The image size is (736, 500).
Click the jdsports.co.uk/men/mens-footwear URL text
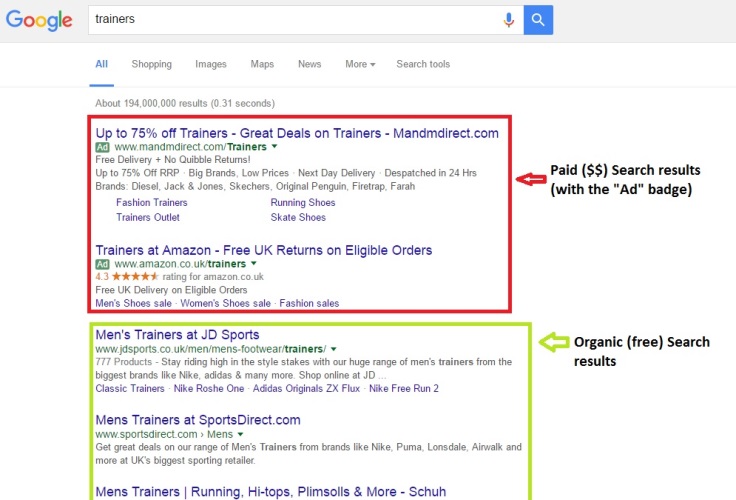click(210, 349)
